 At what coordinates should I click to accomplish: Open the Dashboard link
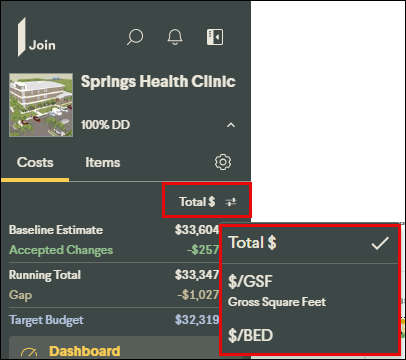(85, 351)
